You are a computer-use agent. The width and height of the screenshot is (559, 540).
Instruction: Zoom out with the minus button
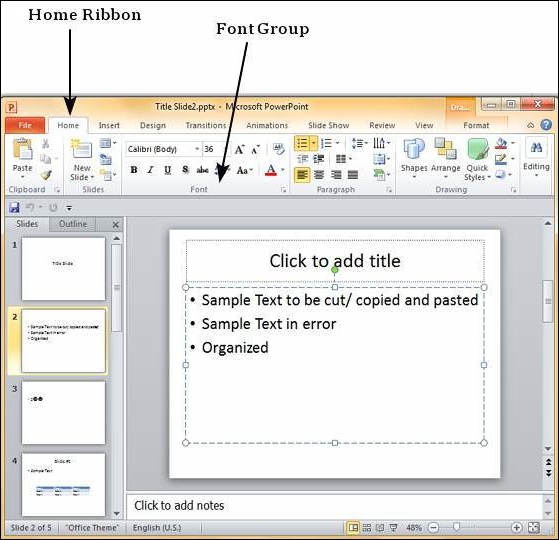pyautogui.click(x=434, y=528)
